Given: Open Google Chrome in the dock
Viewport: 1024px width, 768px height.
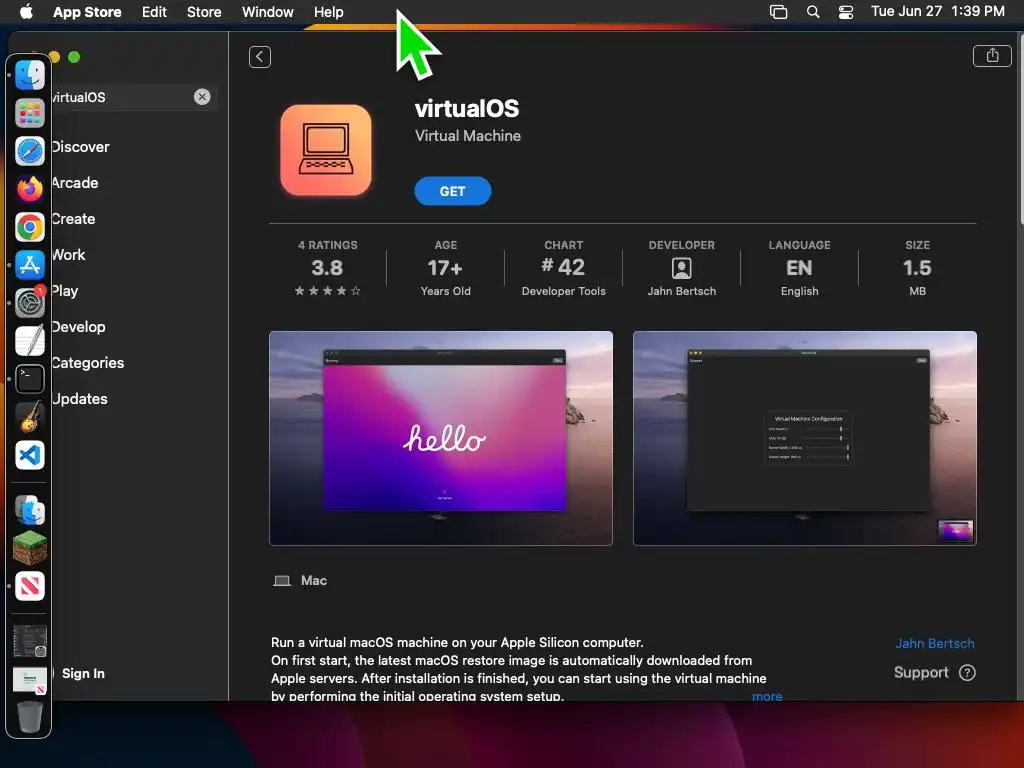Looking at the screenshot, I should (29, 227).
